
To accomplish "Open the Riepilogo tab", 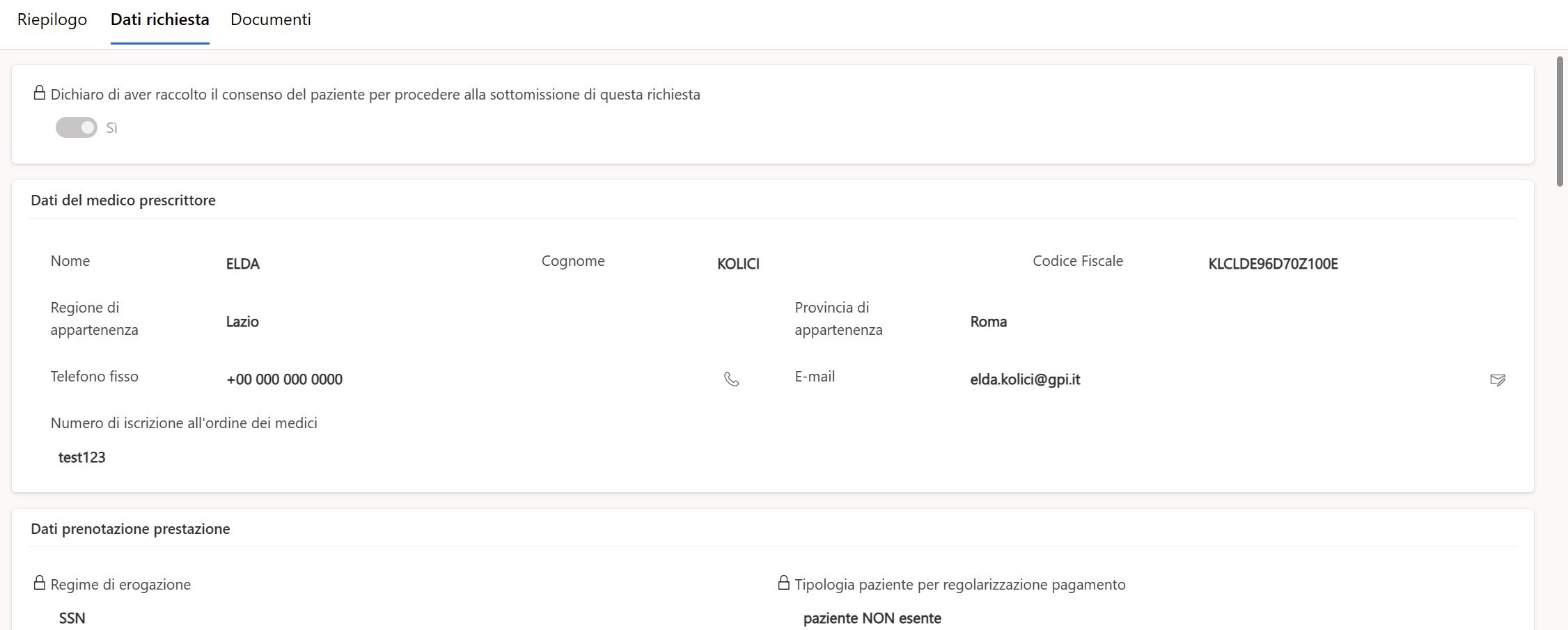I will (x=52, y=19).
